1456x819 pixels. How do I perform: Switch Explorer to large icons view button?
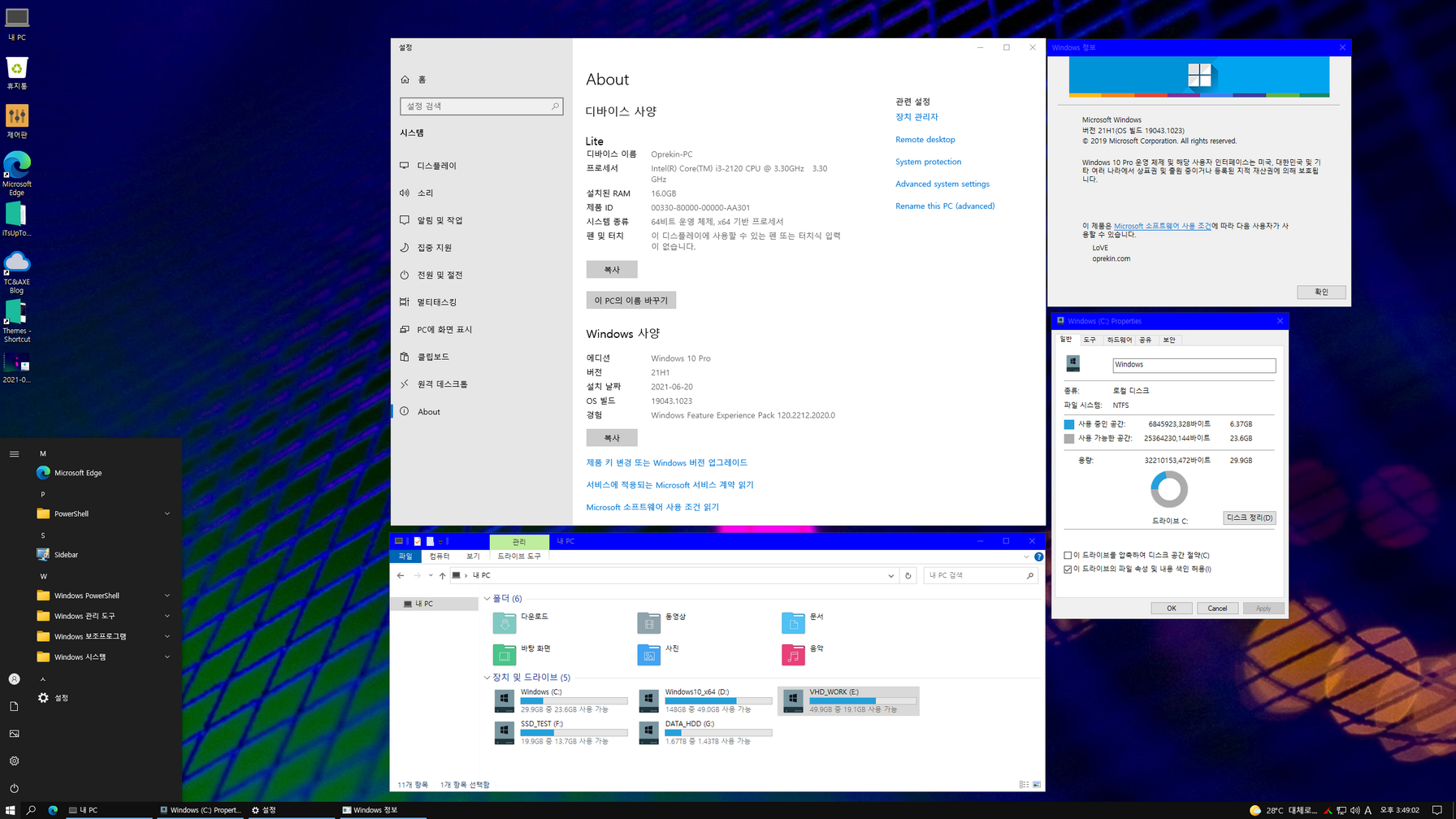pos(1037,785)
